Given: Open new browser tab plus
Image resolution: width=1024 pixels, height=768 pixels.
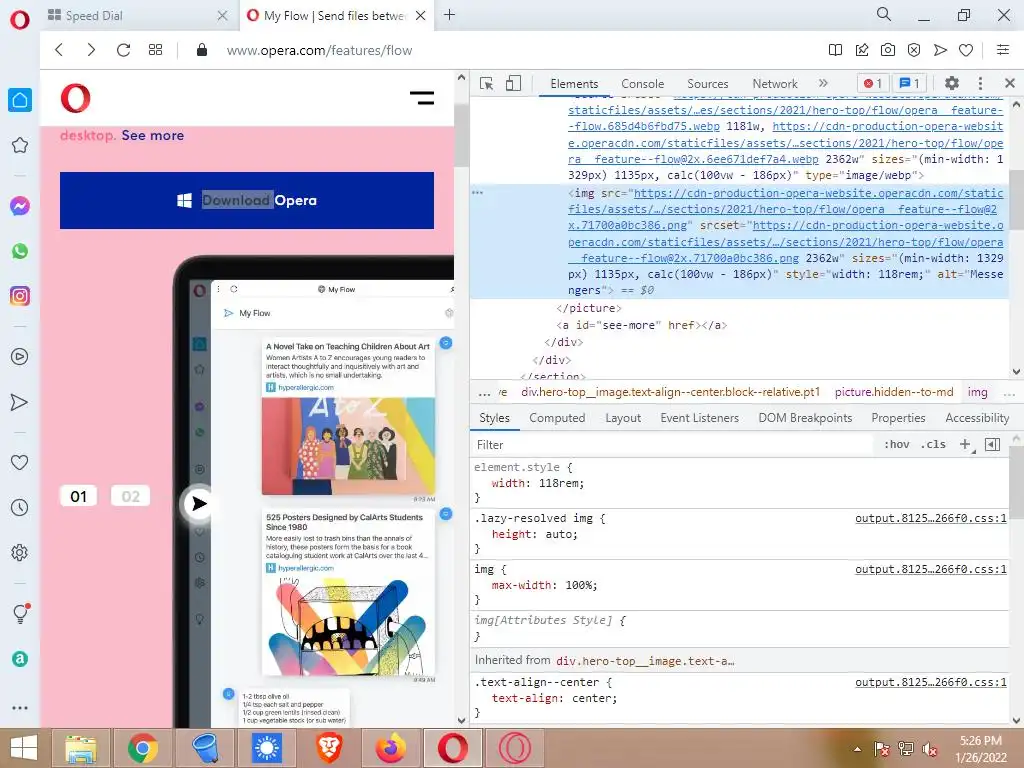Looking at the screenshot, I should (x=449, y=15).
